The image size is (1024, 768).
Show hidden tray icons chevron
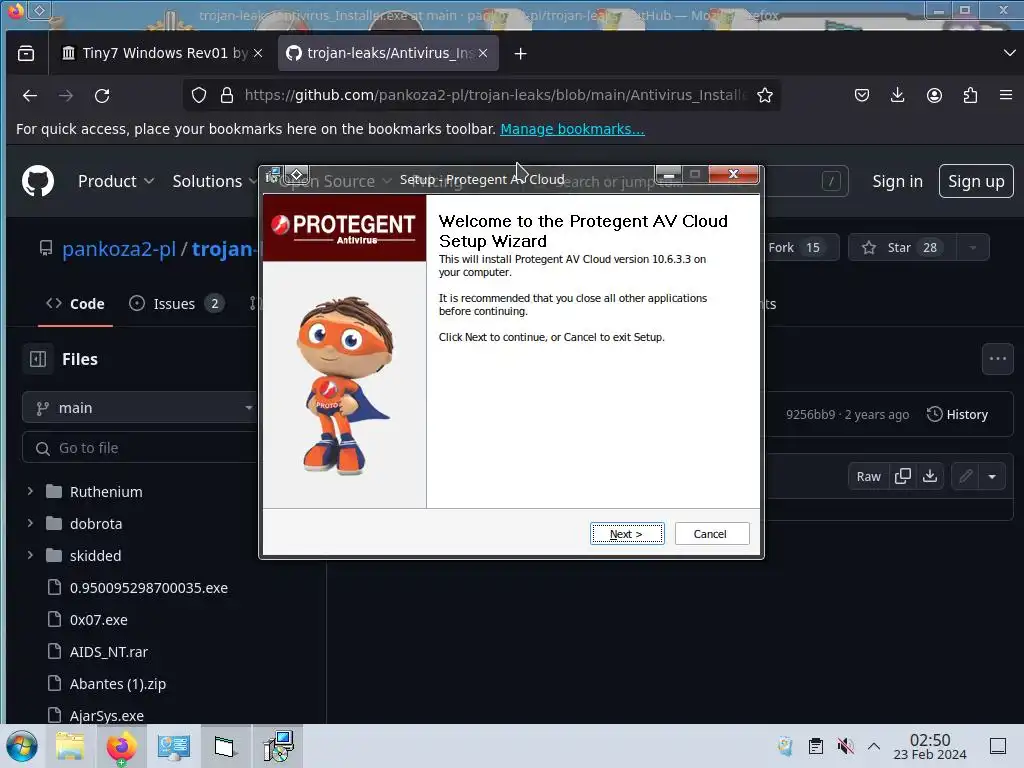click(874, 746)
